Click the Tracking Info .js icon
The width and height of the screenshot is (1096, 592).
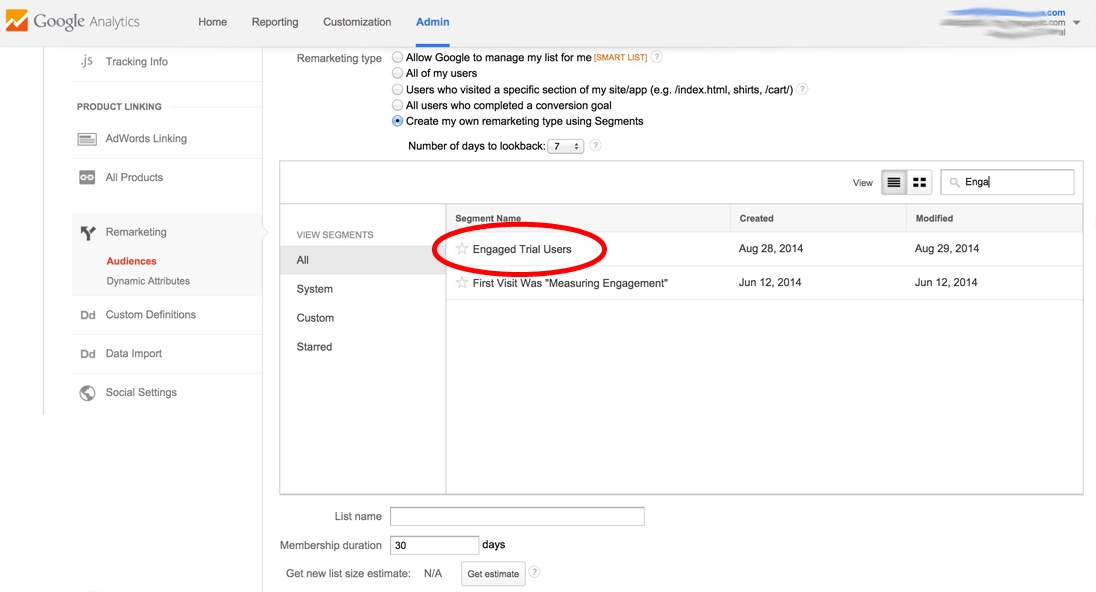(x=86, y=61)
